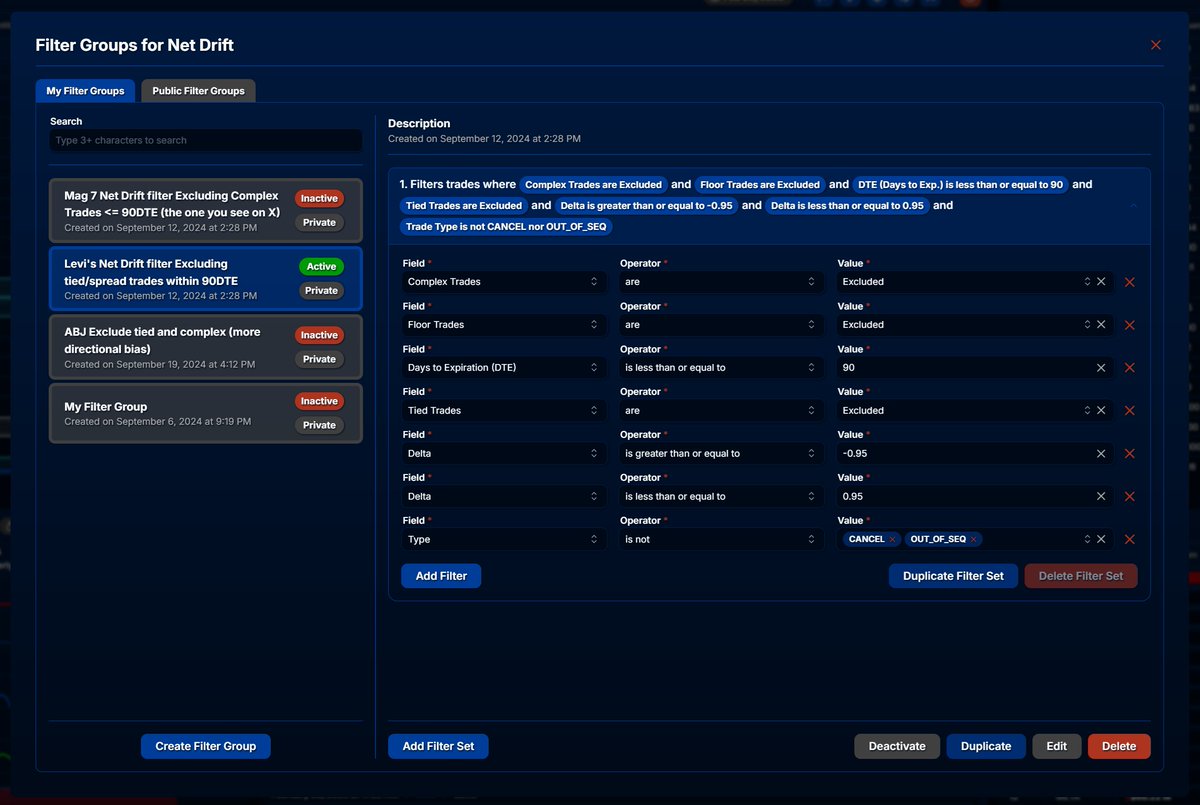Clear the Floor Trades Excluded value
This screenshot has height=805, width=1200.
coord(1101,325)
